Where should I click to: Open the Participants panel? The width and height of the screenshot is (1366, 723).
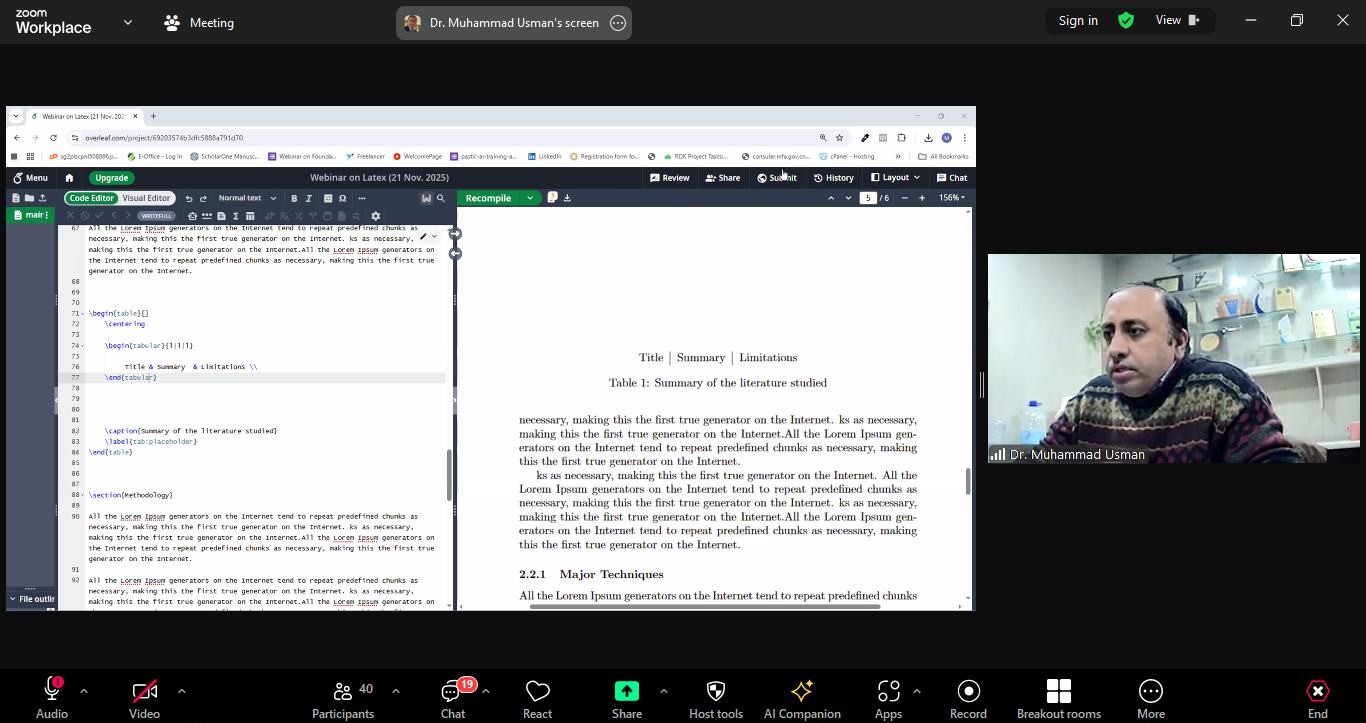[343, 698]
